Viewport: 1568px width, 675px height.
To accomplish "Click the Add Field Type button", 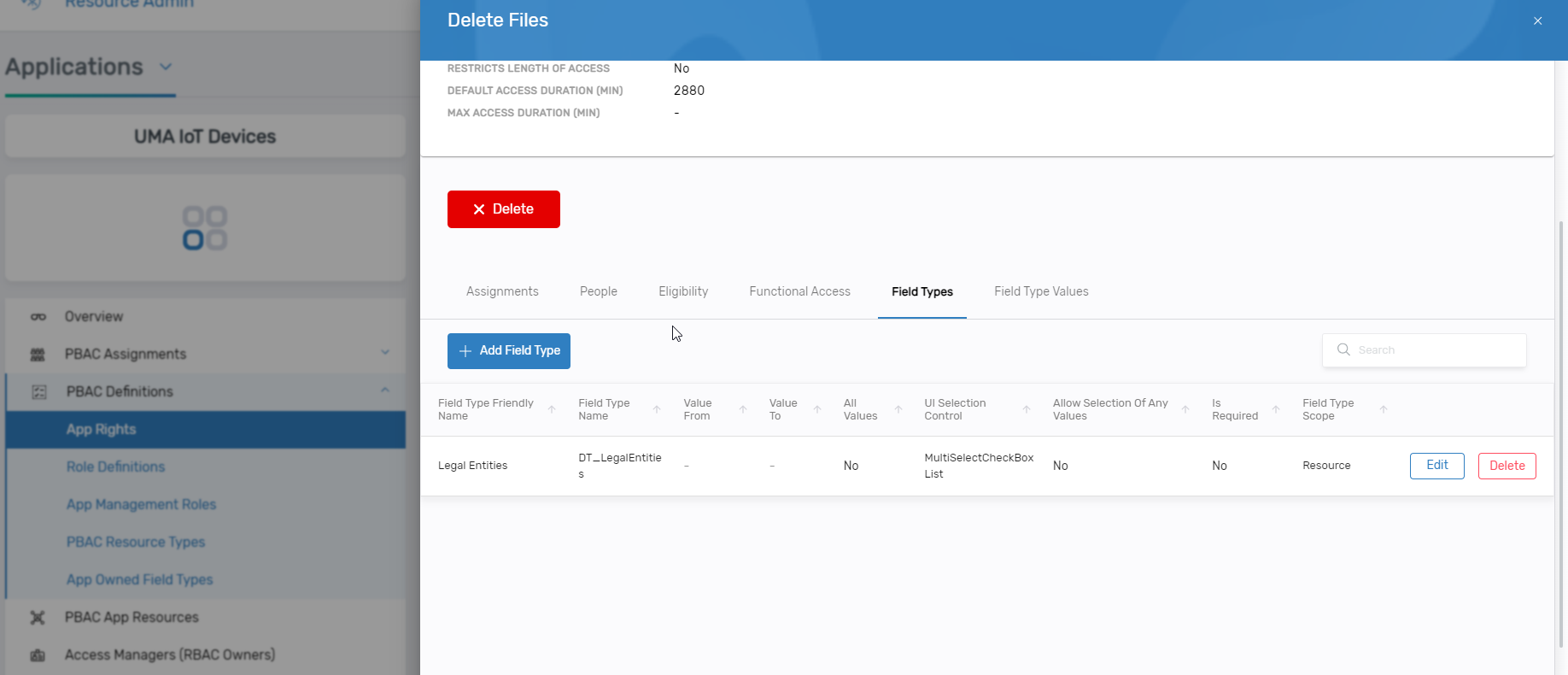I will (x=509, y=351).
